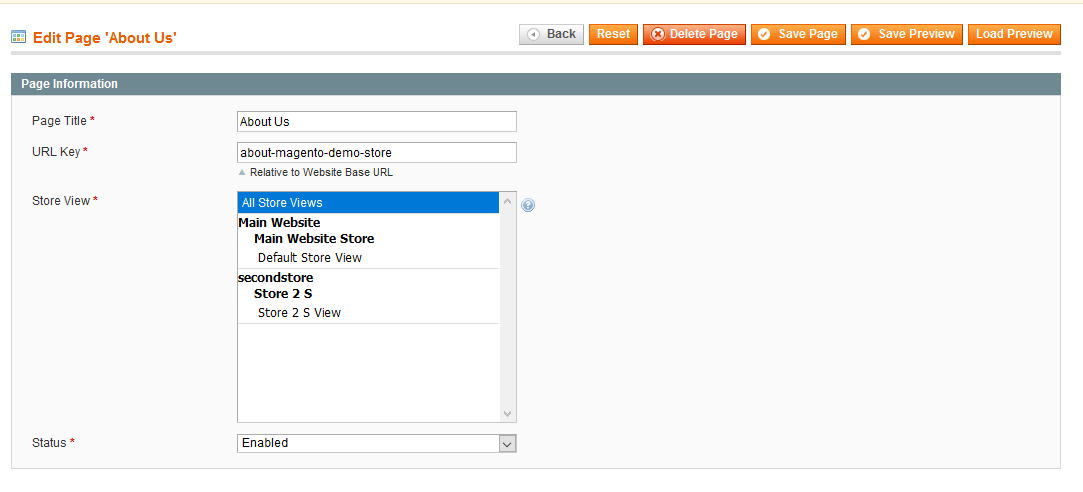The image size is (1083, 492).
Task: Click the Store View help question-mark icon
Action: (x=528, y=205)
